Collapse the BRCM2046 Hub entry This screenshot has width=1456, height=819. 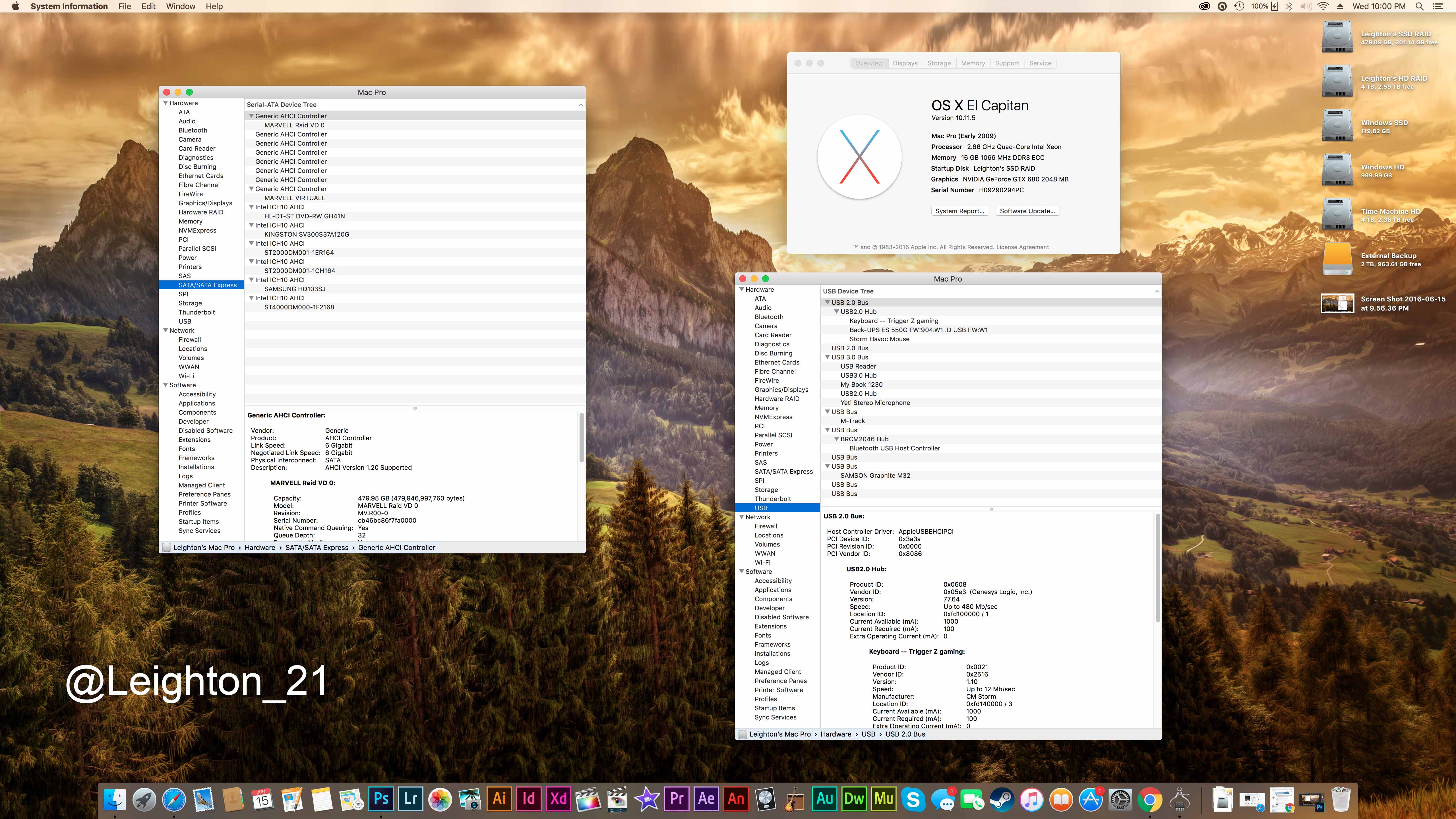837,439
